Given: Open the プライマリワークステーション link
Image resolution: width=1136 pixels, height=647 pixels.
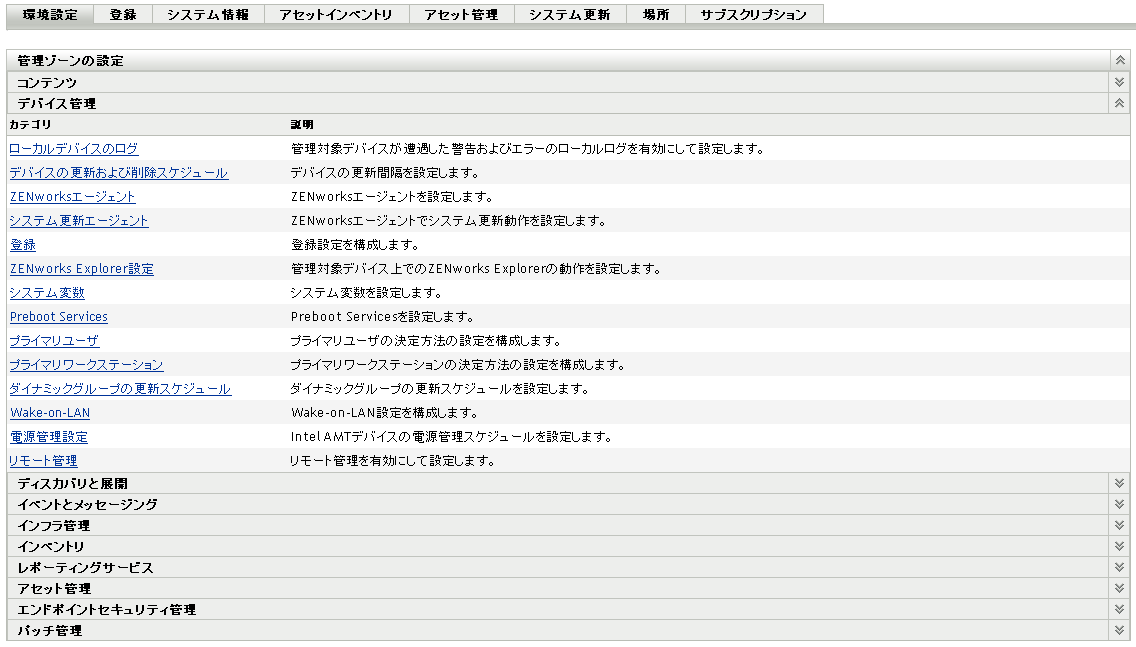Looking at the screenshot, I should coord(86,364).
